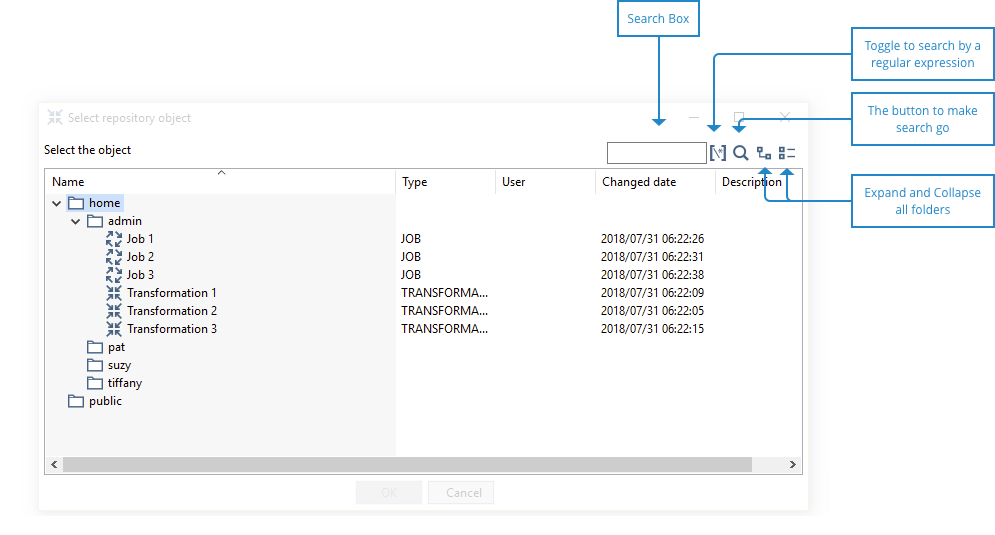995x535 pixels.
Task: Select the 'admin' folder label
Action: pos(125,221)
